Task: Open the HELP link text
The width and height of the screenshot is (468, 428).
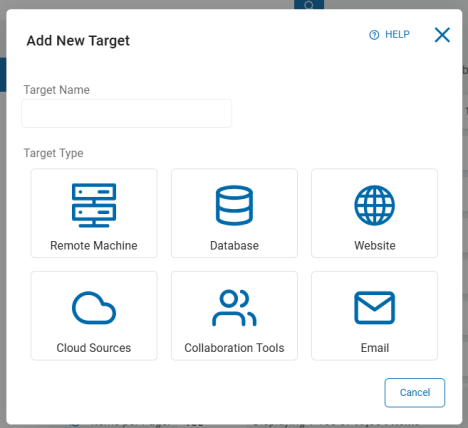Action: click(x=397, y=34)
